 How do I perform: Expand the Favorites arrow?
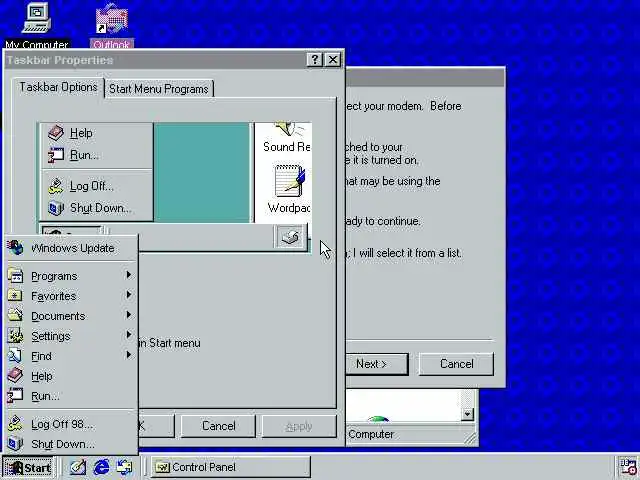(x=129, y=294)
